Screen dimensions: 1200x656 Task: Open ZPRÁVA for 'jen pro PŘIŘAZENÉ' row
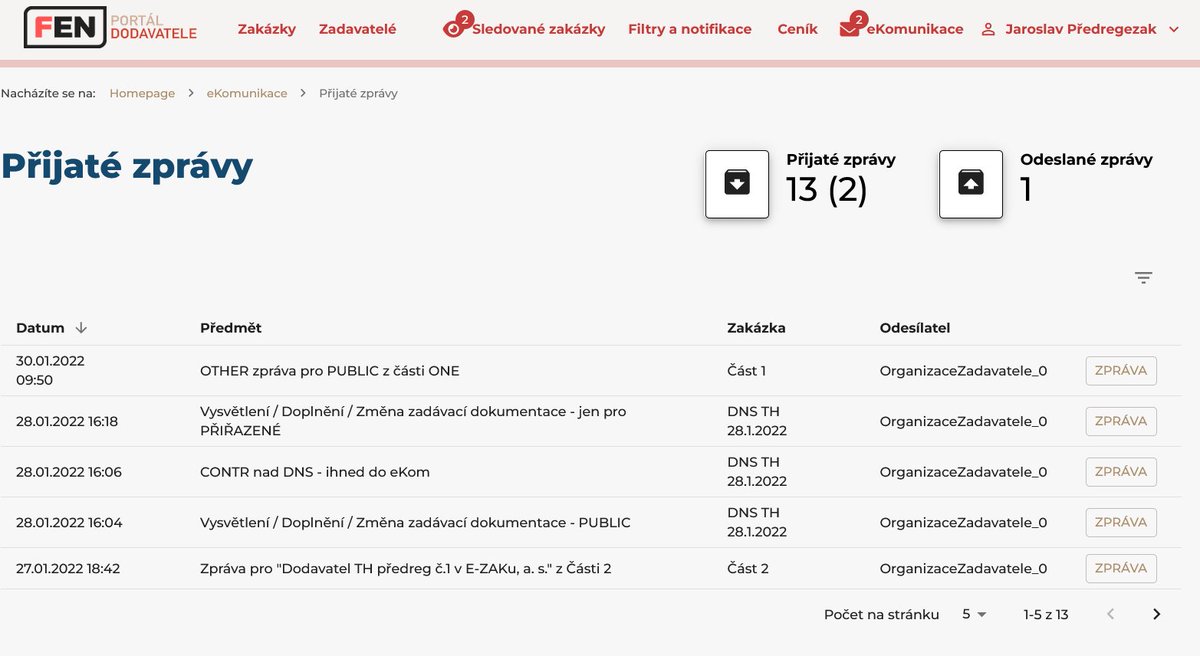click(1121, 421)
